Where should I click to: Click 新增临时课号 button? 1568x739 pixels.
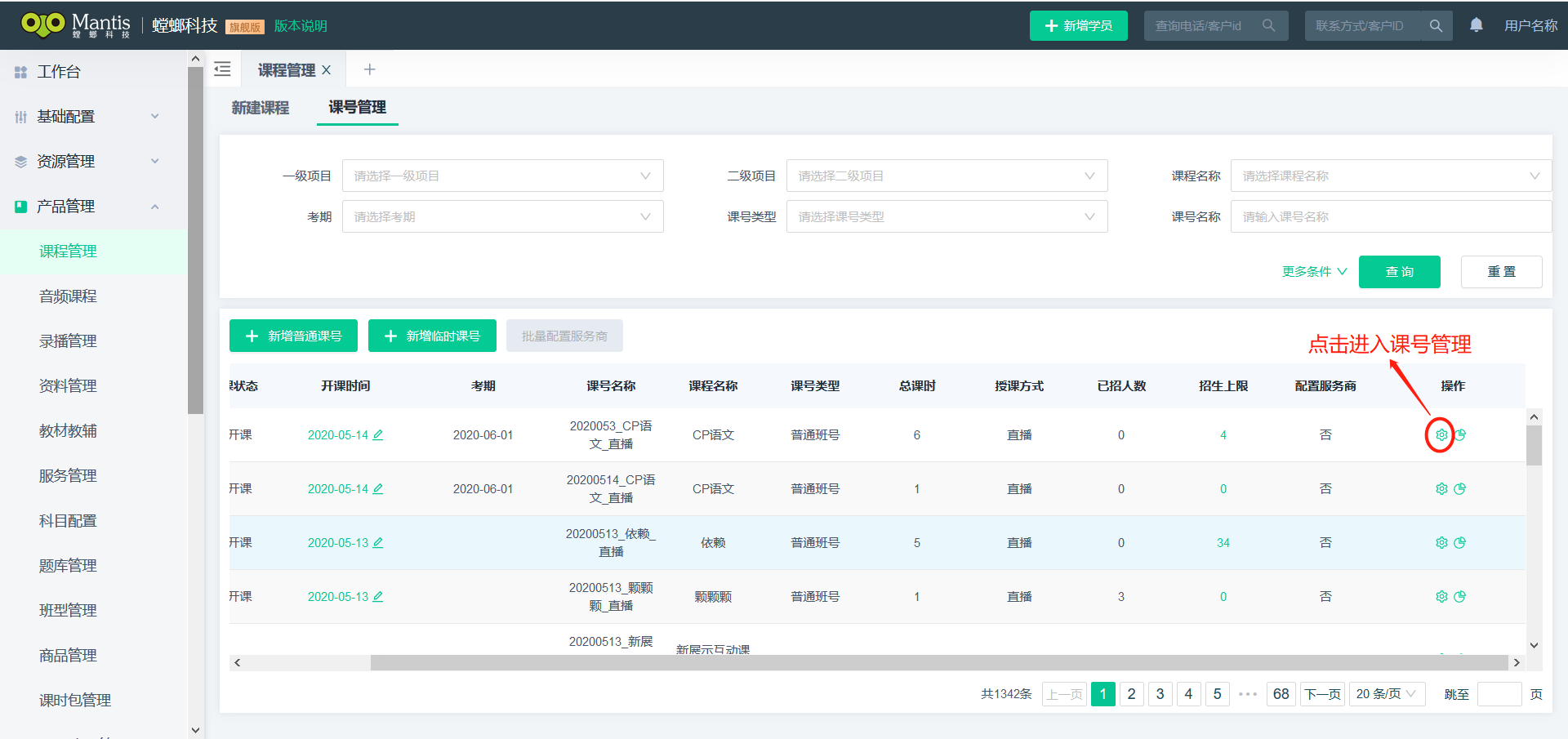tap(432, 336)
